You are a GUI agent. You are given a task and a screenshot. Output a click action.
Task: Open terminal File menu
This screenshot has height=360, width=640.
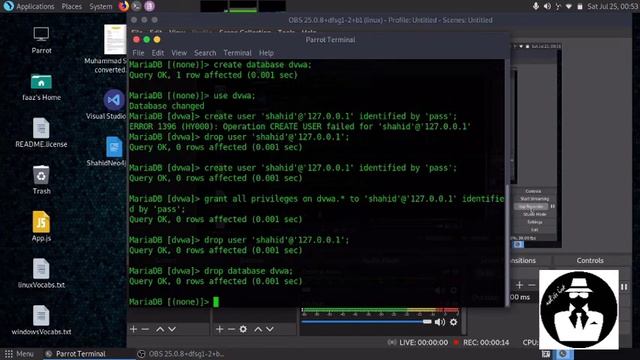point(138,53)
